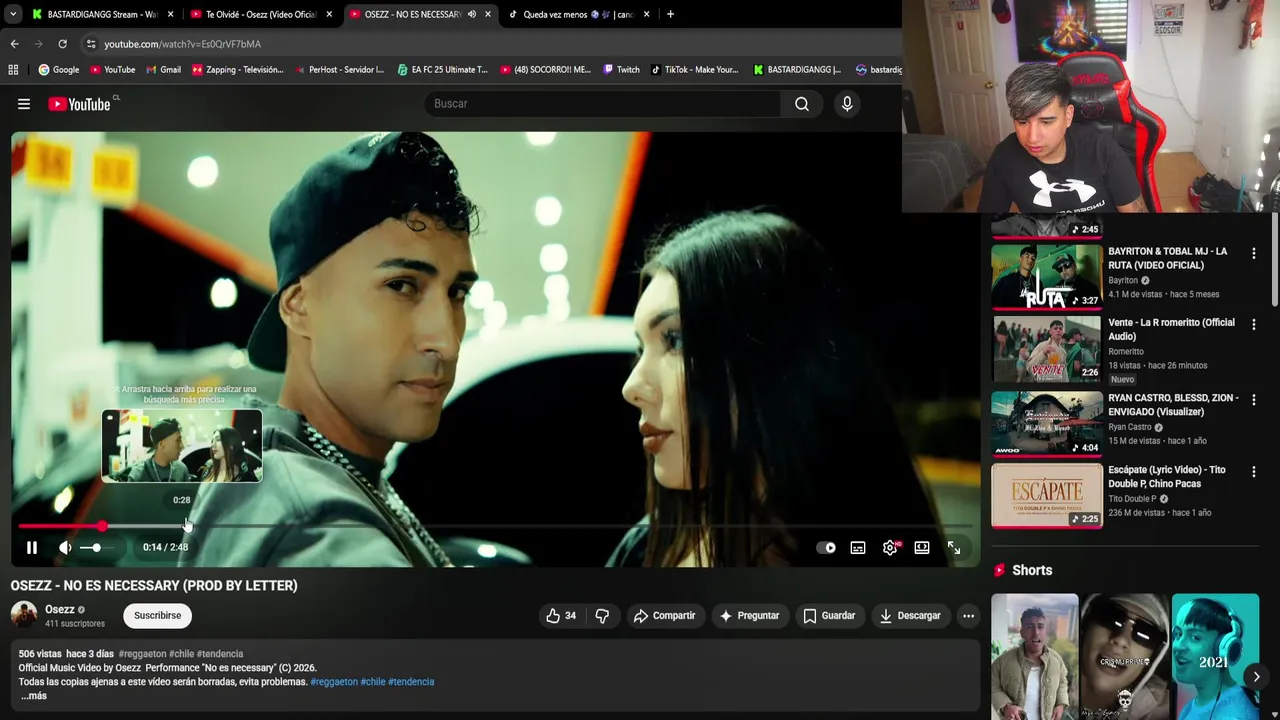Switch to theater mode
The width and height of the screenshot is (1280, 720).
(922, 547)
